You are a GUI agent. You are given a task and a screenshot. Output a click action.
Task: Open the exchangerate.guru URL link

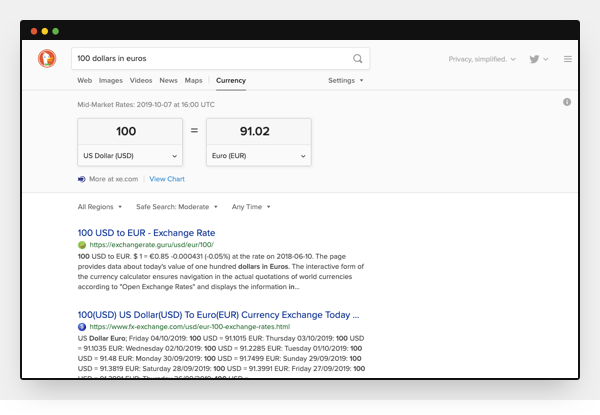click(x=152, y=245)
